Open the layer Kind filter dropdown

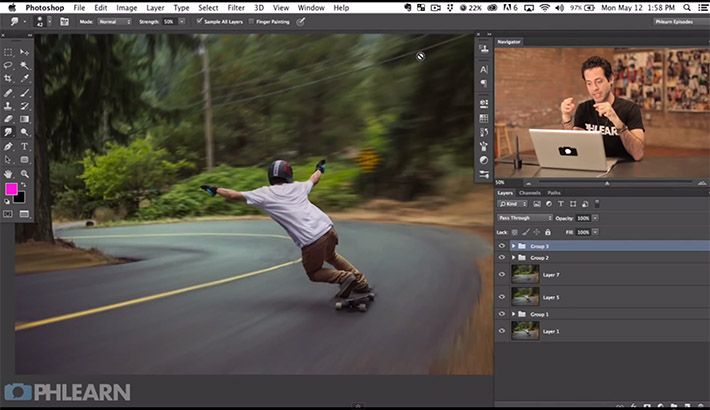click(513, 204)
